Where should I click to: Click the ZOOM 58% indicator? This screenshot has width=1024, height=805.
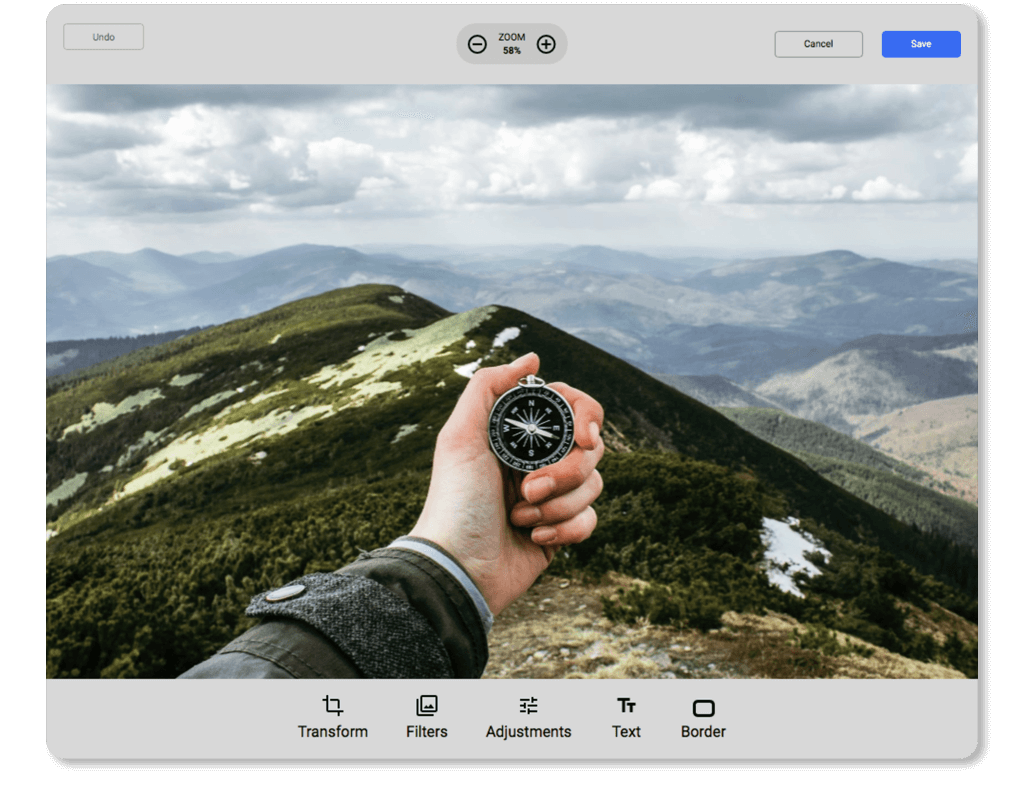511,44
